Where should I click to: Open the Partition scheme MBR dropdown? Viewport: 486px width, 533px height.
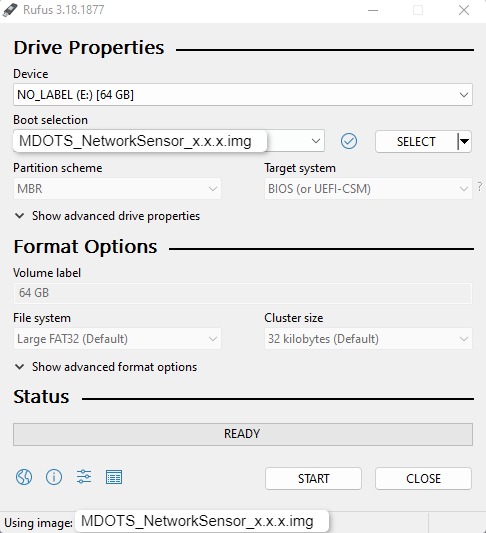117,189
